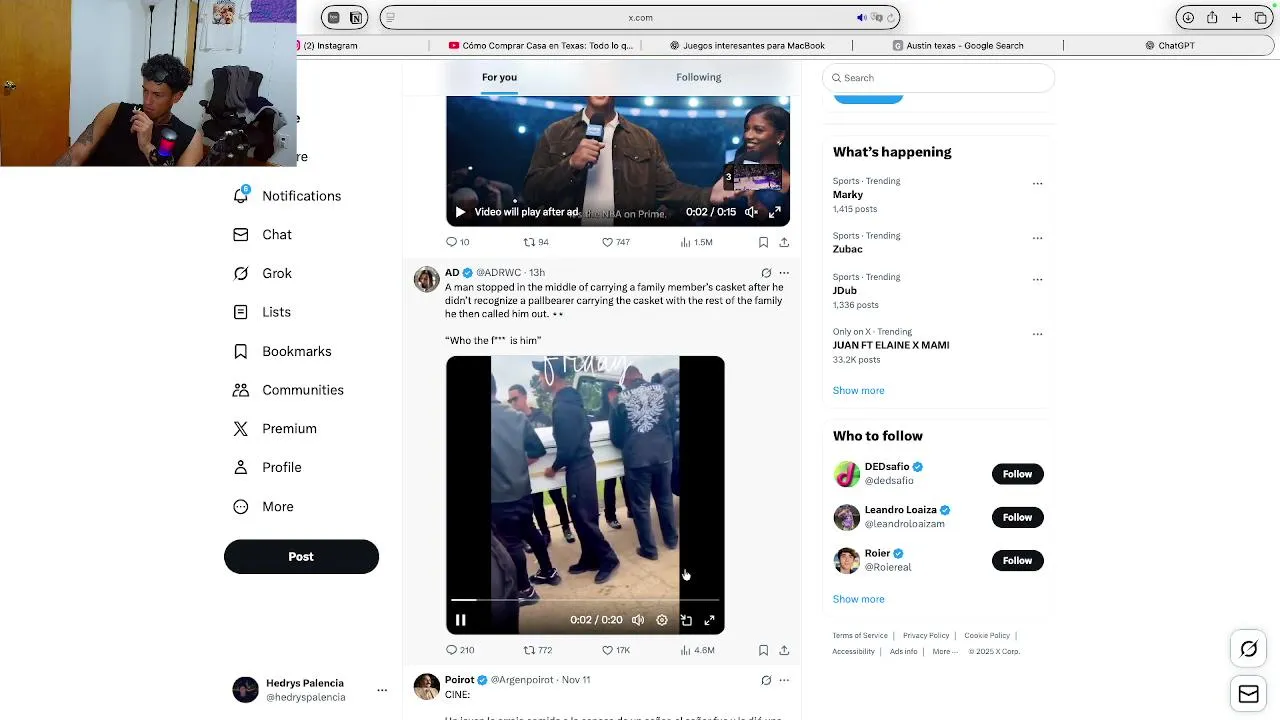Viewport: 1280px width, 720px height.
Task: Switch to the Instagram browser tab
Action: pyautogui.click(x=331, y=45)
